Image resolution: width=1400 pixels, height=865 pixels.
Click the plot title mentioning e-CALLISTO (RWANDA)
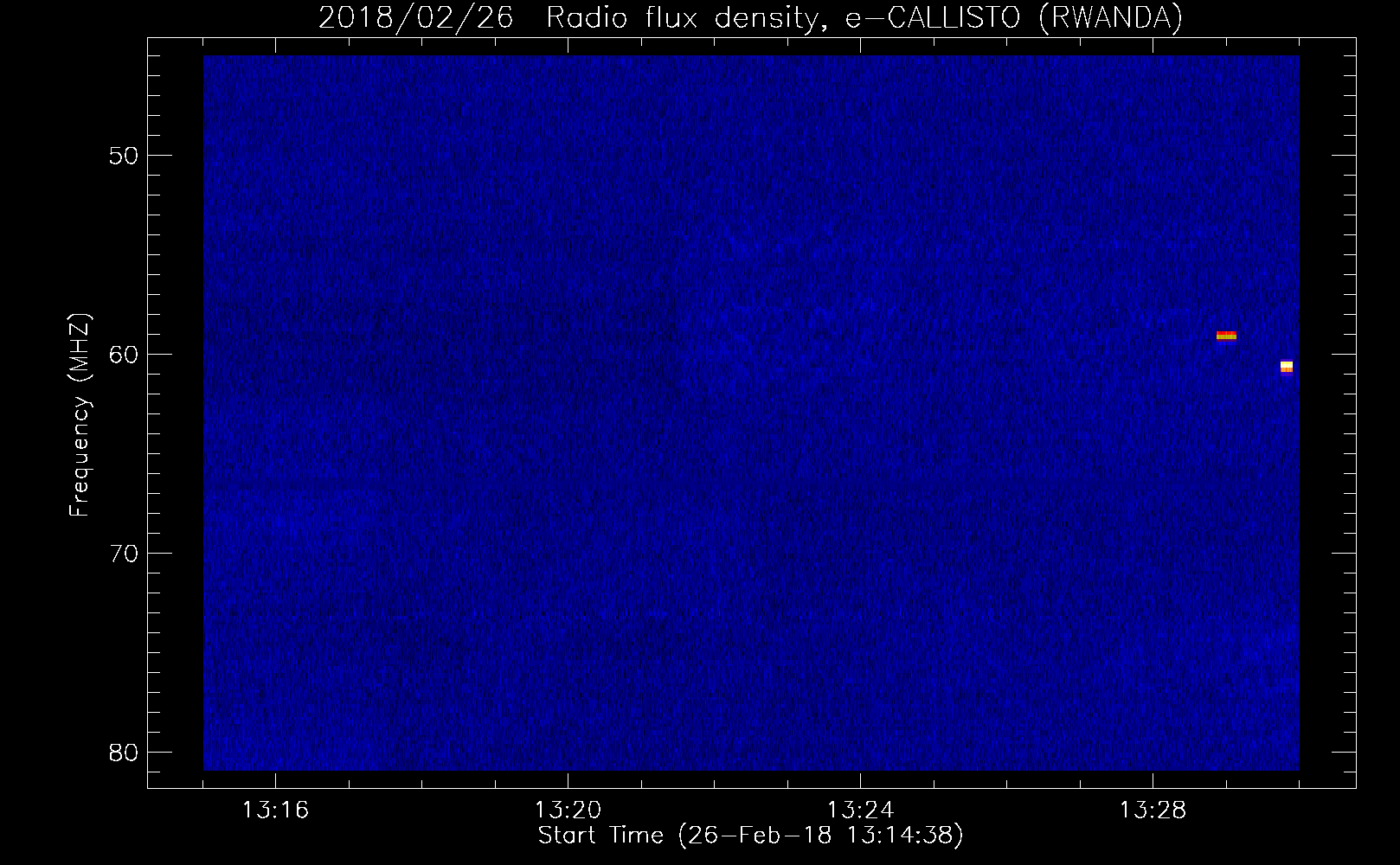pyautogui.click(x=750, y=17)
